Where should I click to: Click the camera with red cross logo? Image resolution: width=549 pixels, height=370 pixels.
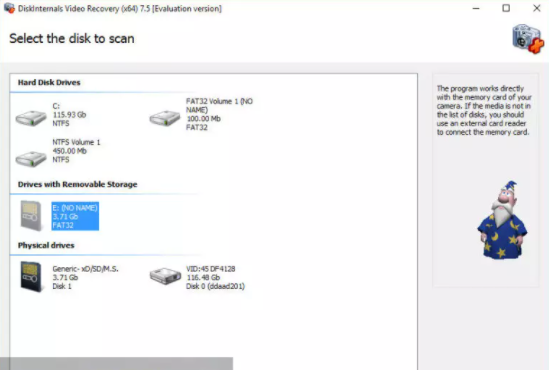click(x=528, y=39)
